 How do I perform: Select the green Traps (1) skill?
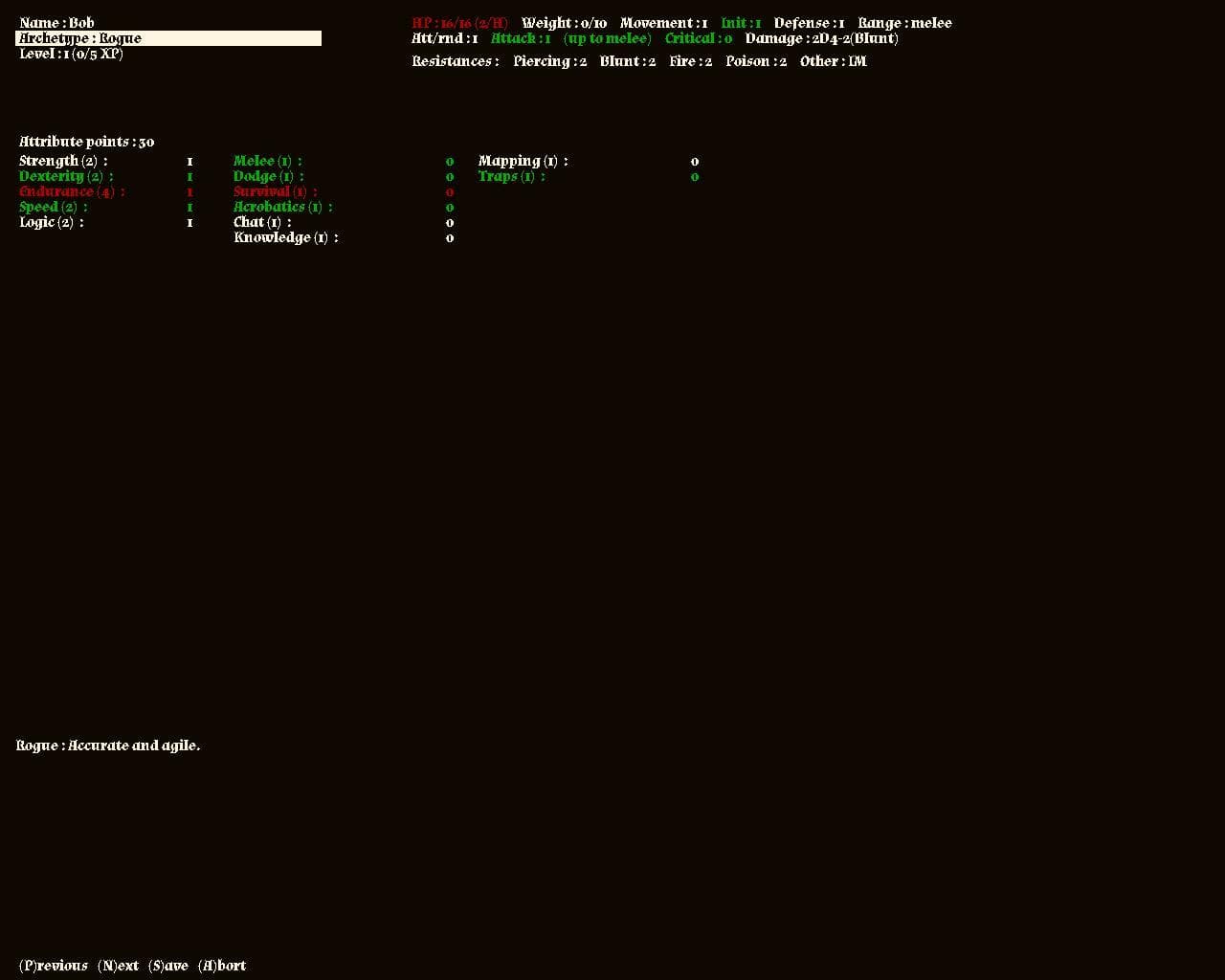(512, 176)
